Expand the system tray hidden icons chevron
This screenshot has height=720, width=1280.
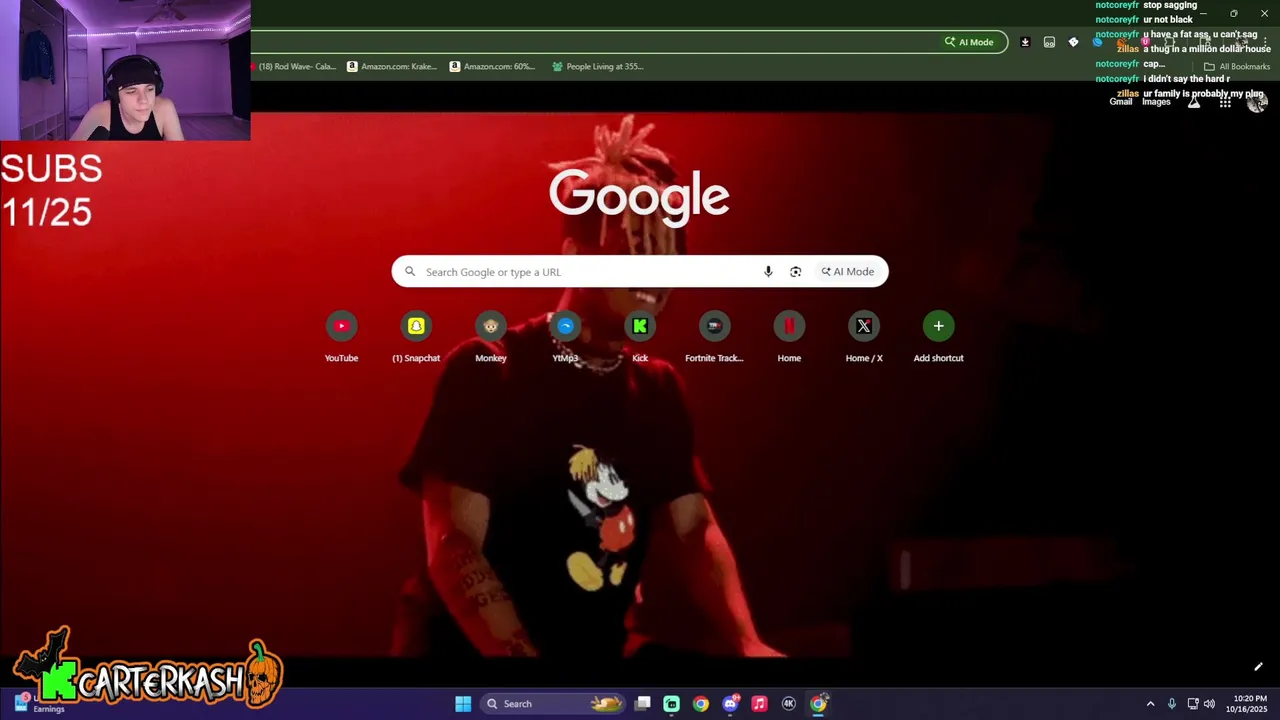[1150, 704]
